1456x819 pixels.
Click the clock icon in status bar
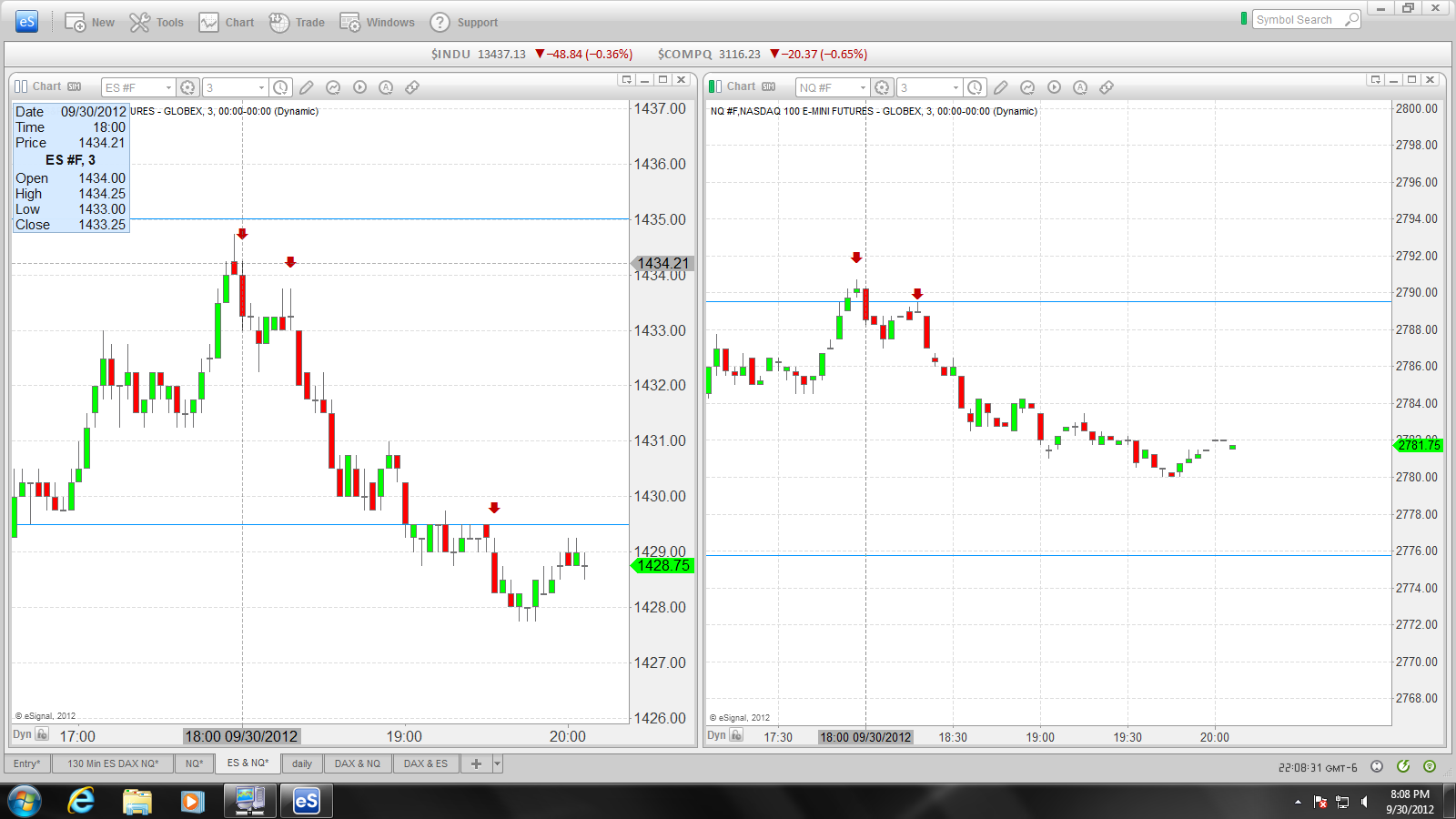pos(1377,766)
